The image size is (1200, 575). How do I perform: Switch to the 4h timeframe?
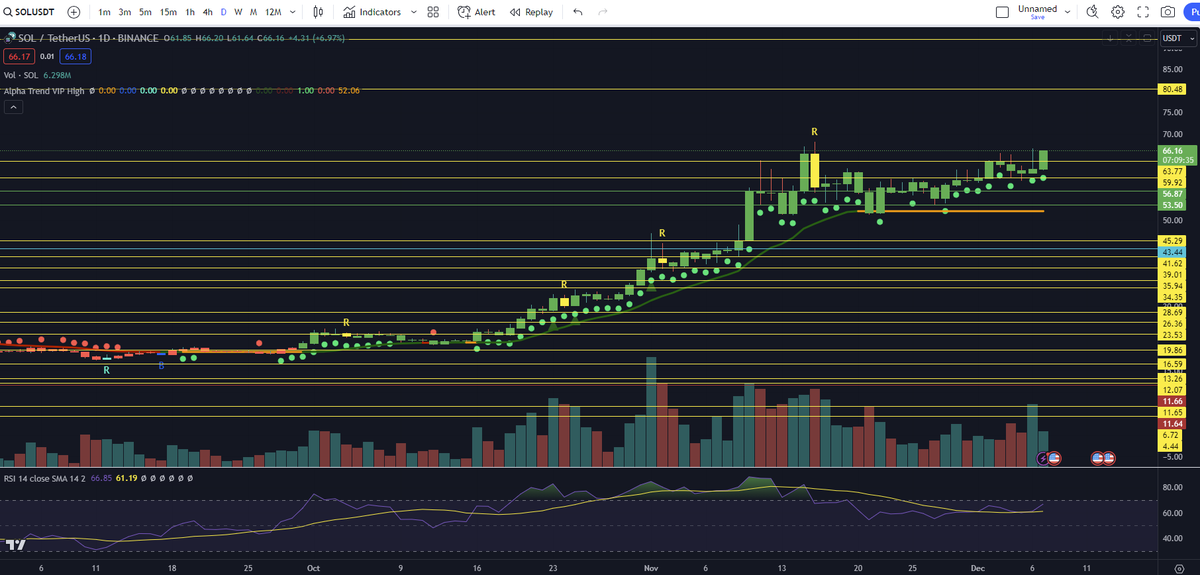tap(207, 12)
